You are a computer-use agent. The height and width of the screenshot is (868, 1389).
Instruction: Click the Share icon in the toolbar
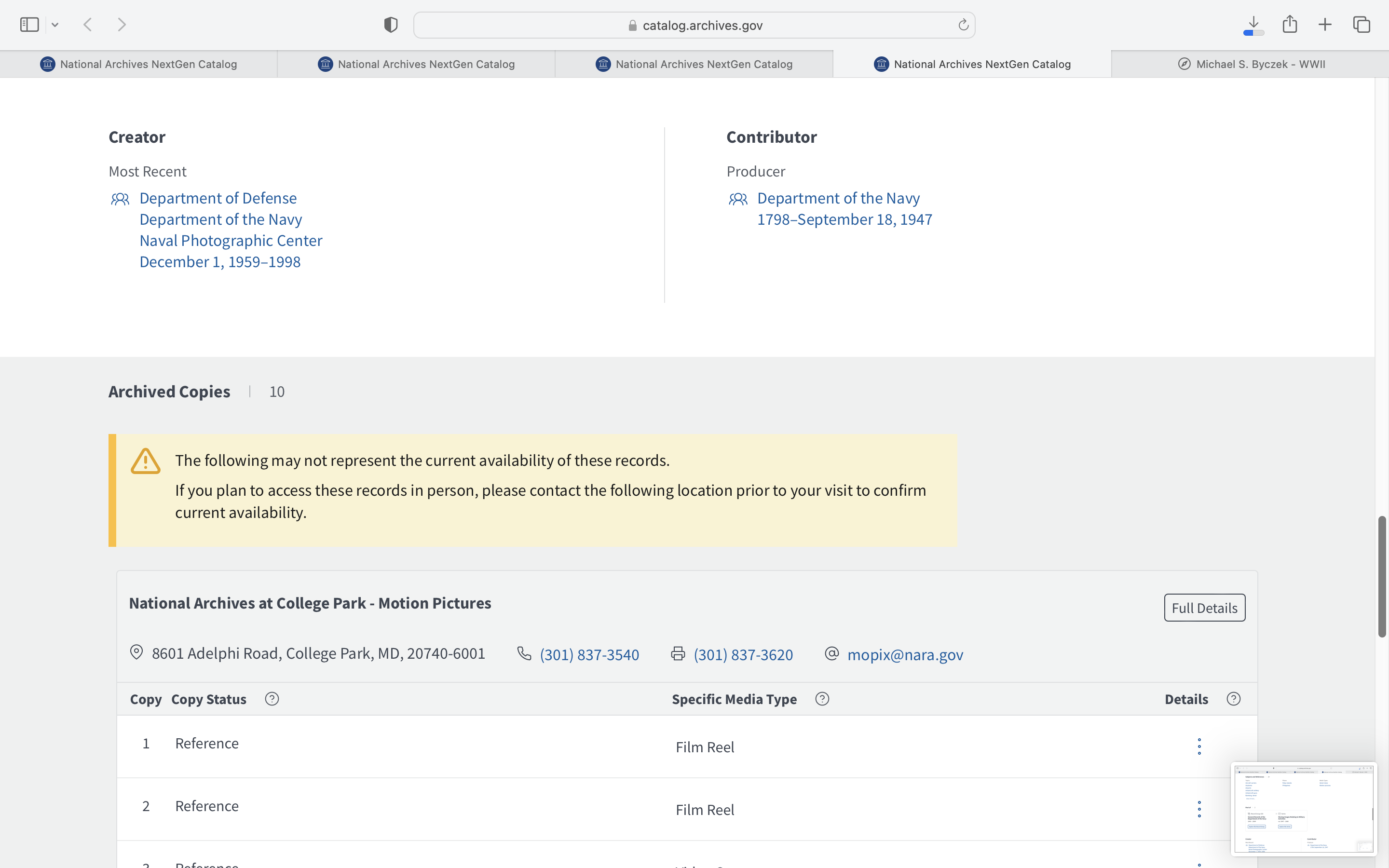(x=1290, y=24)
